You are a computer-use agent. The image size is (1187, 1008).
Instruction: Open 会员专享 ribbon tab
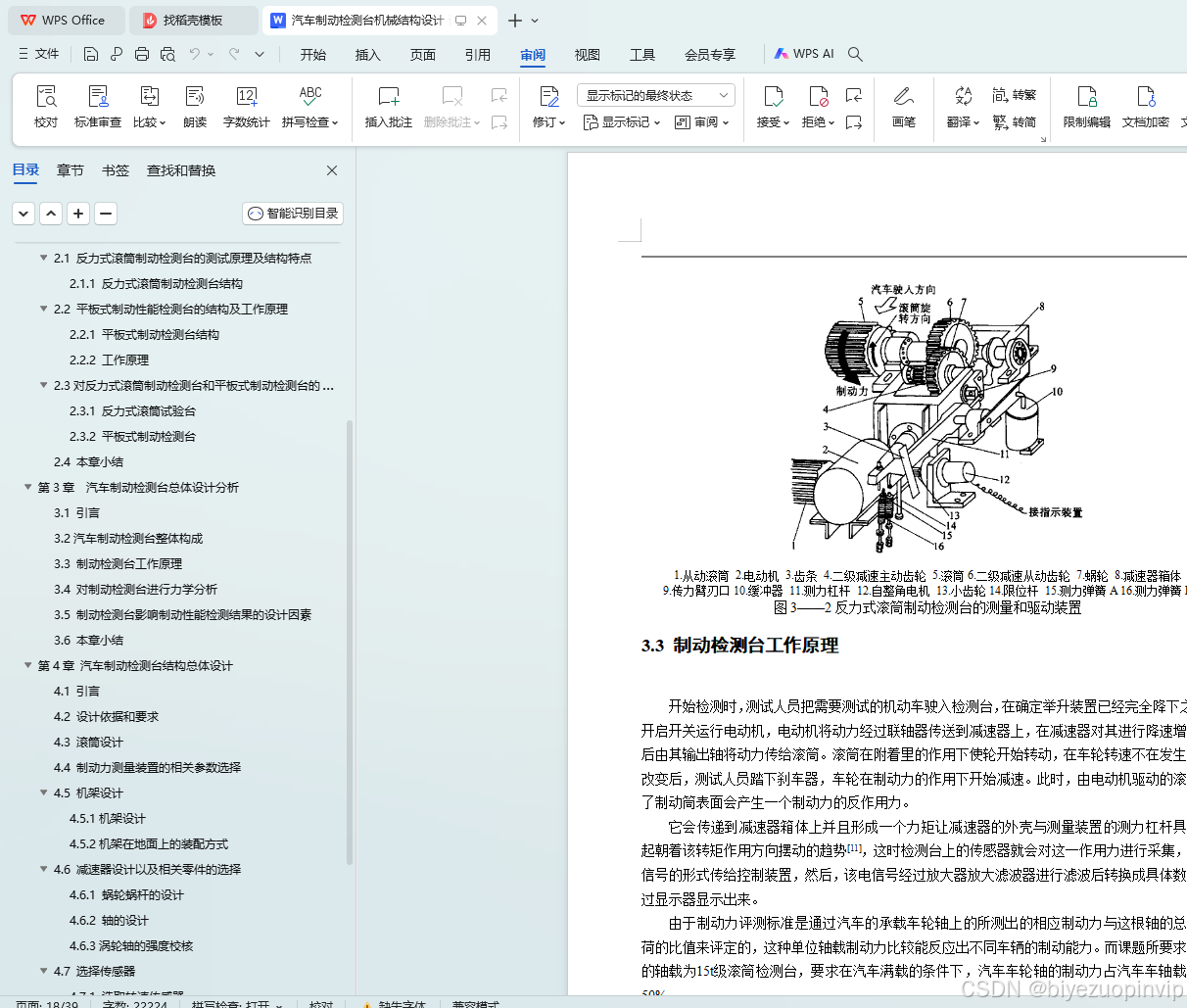pyautogui.click(x=710, y=54)
